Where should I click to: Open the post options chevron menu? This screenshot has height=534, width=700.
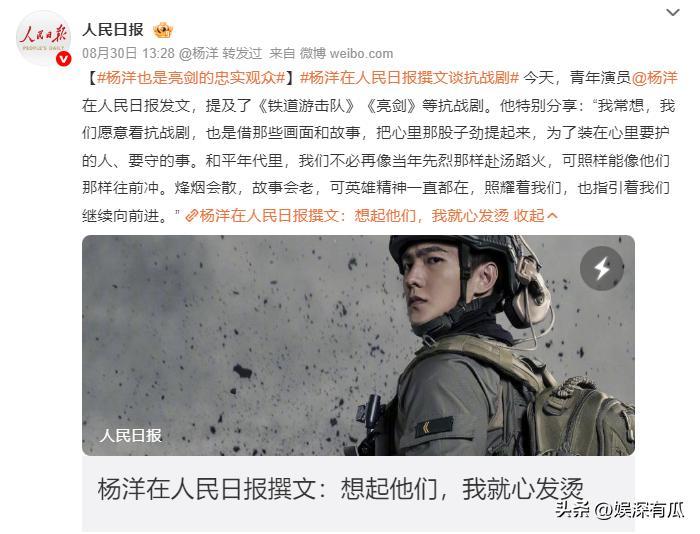(672, 13)
